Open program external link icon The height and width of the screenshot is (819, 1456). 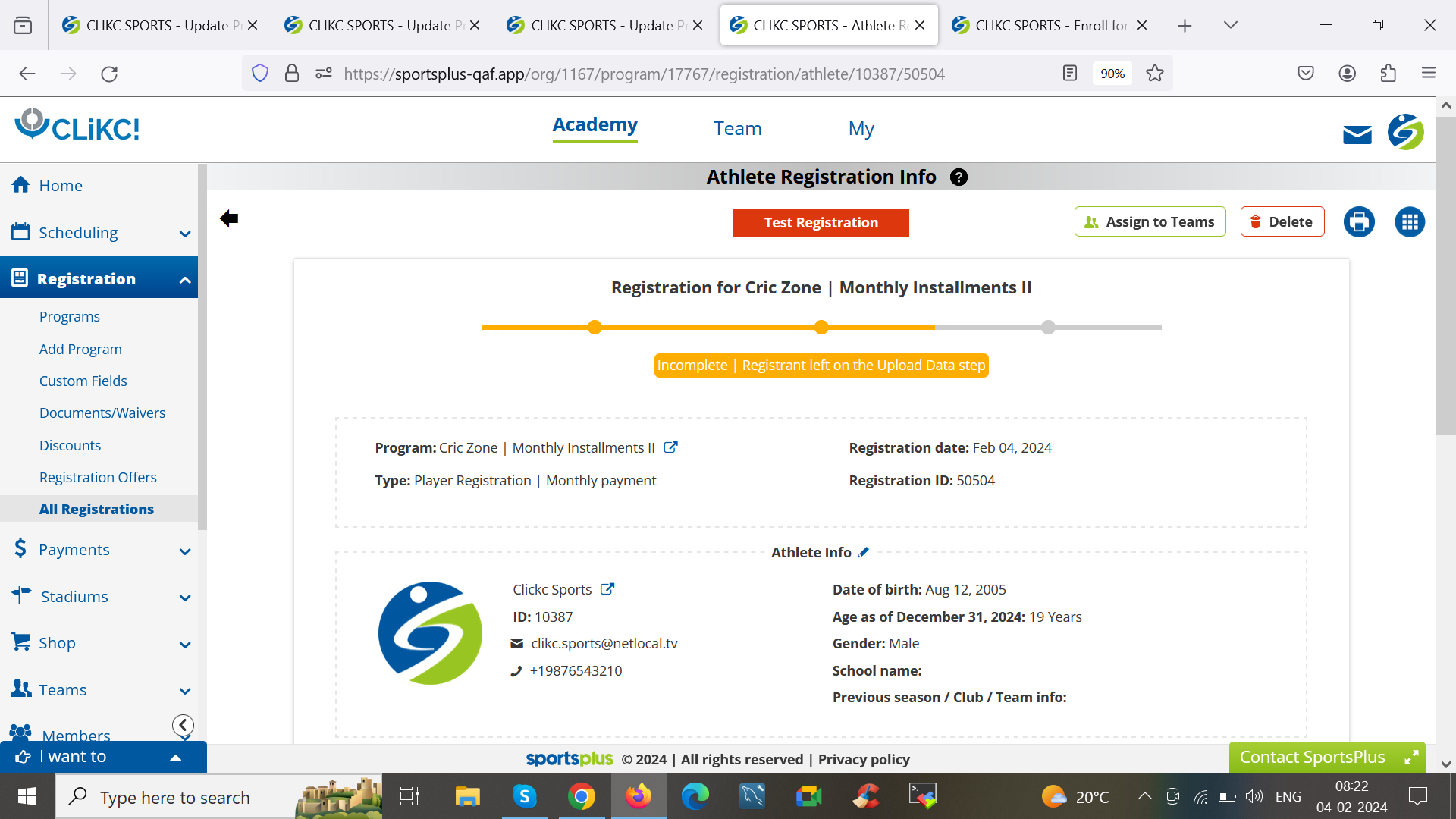[x=670, y=447]
